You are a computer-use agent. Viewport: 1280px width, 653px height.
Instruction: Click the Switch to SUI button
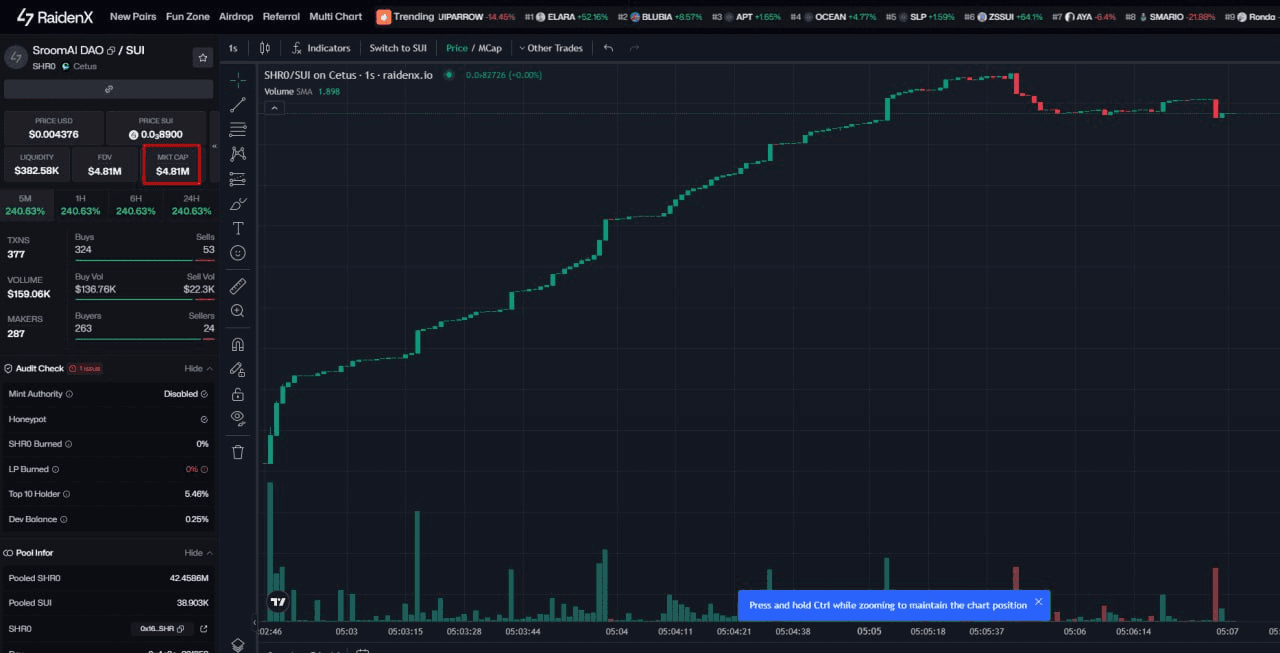(398, 48)
